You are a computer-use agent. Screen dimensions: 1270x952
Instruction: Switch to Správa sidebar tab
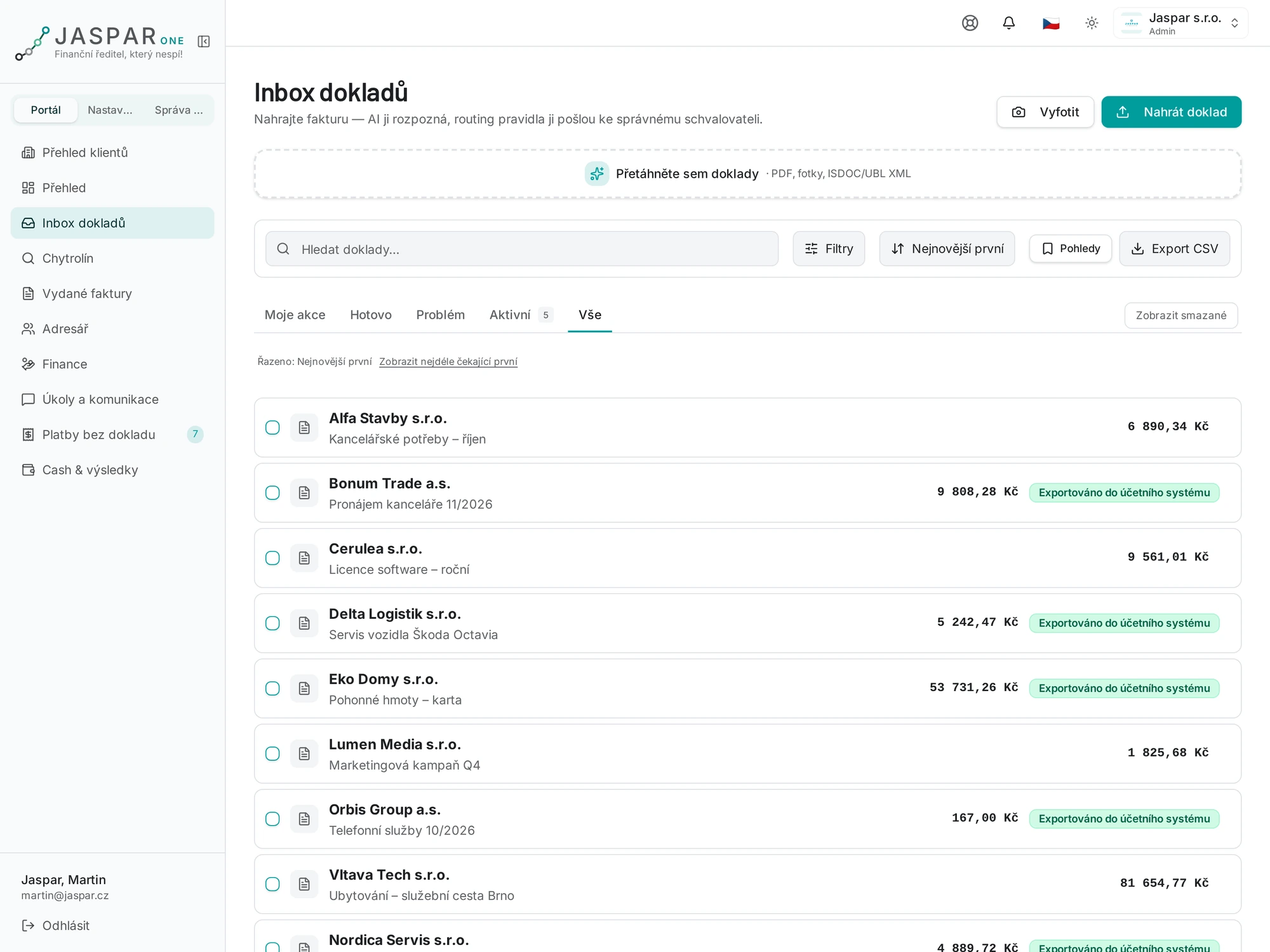pyautogui.click(x=178, y=110)
